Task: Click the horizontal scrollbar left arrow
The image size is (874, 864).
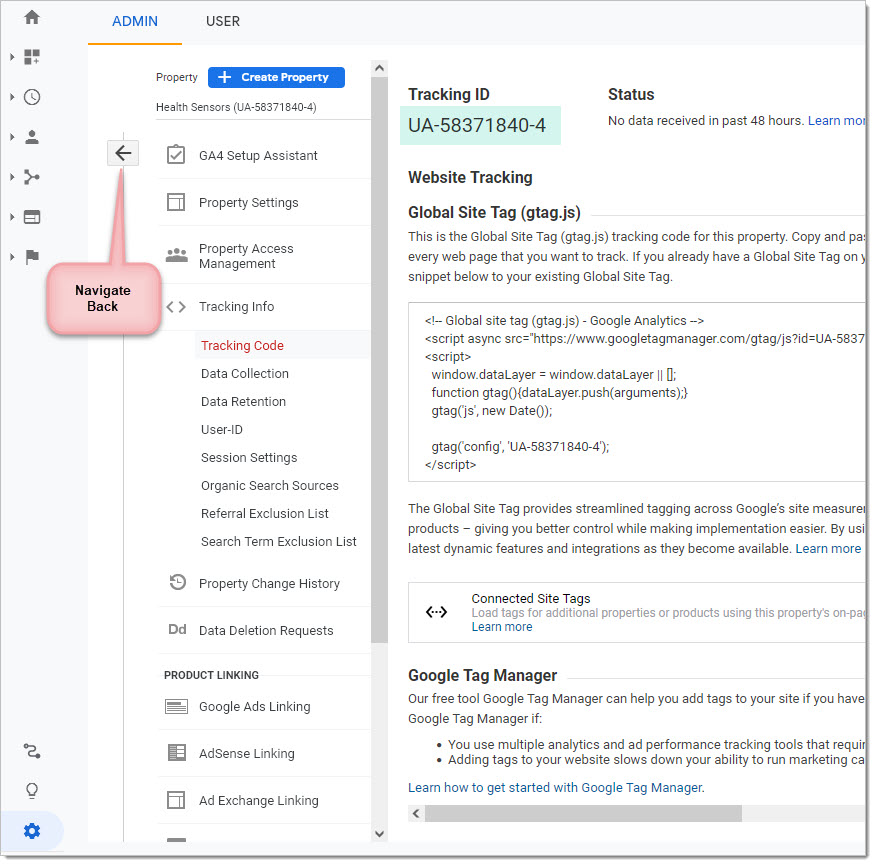Action: [416, 813]
